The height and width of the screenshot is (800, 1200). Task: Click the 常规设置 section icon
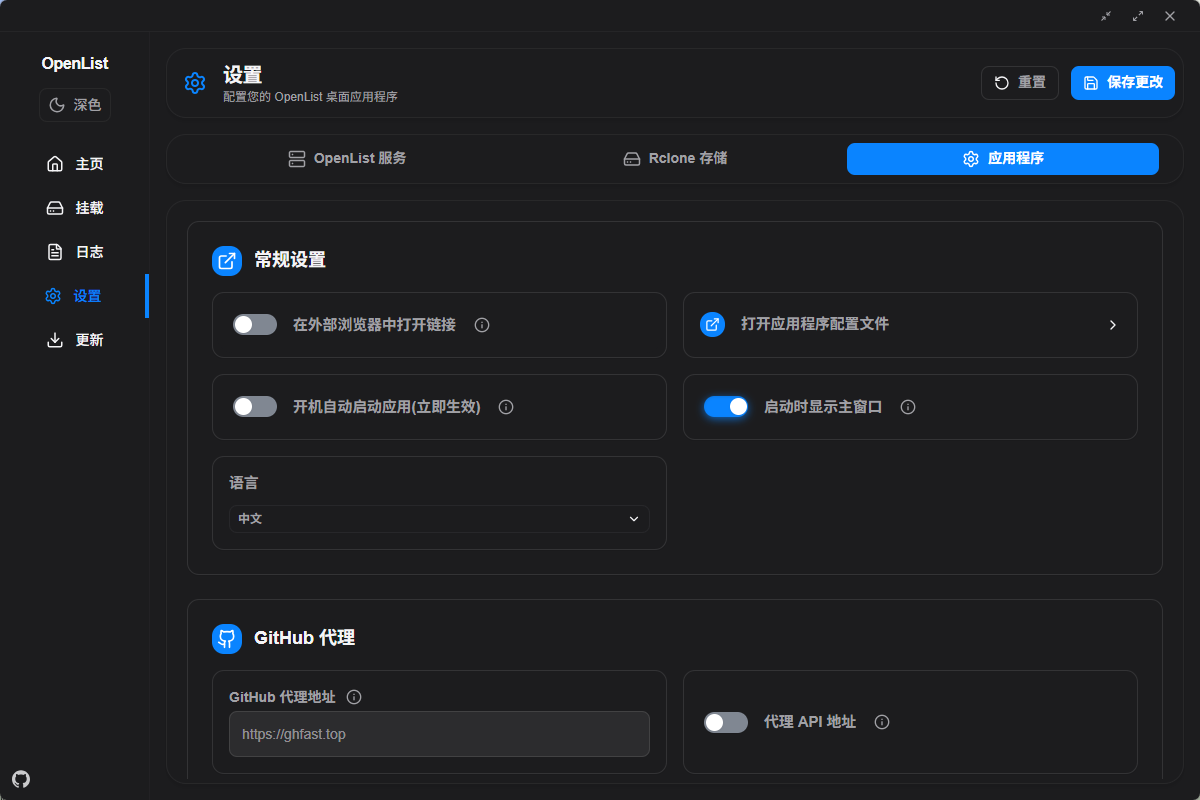tap(227, 261)
